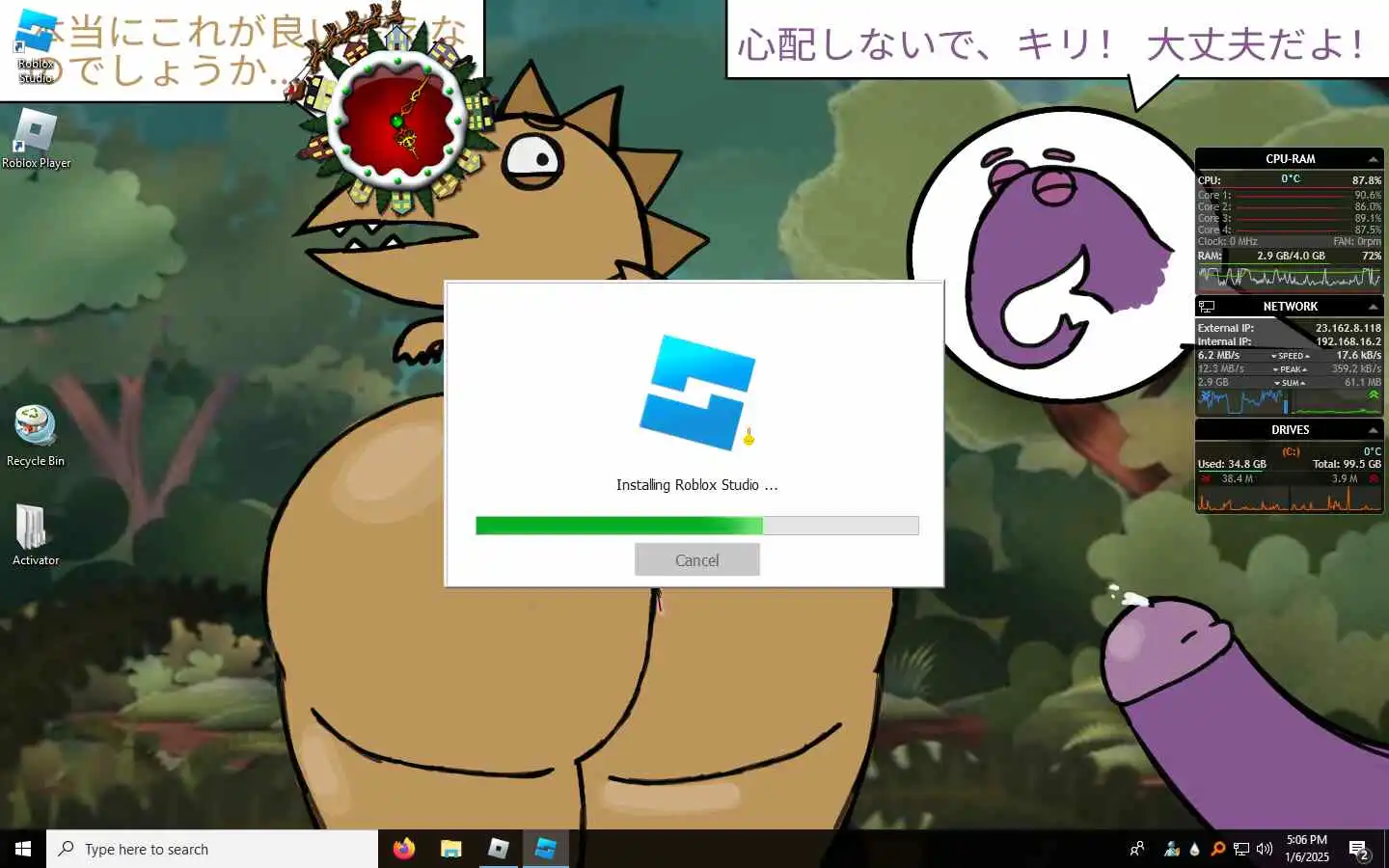Image resolution: width=1389 pixels, height=868 pixels.
Task: Switch to Roblox Player taskbar item
Action: click(499, 849)
